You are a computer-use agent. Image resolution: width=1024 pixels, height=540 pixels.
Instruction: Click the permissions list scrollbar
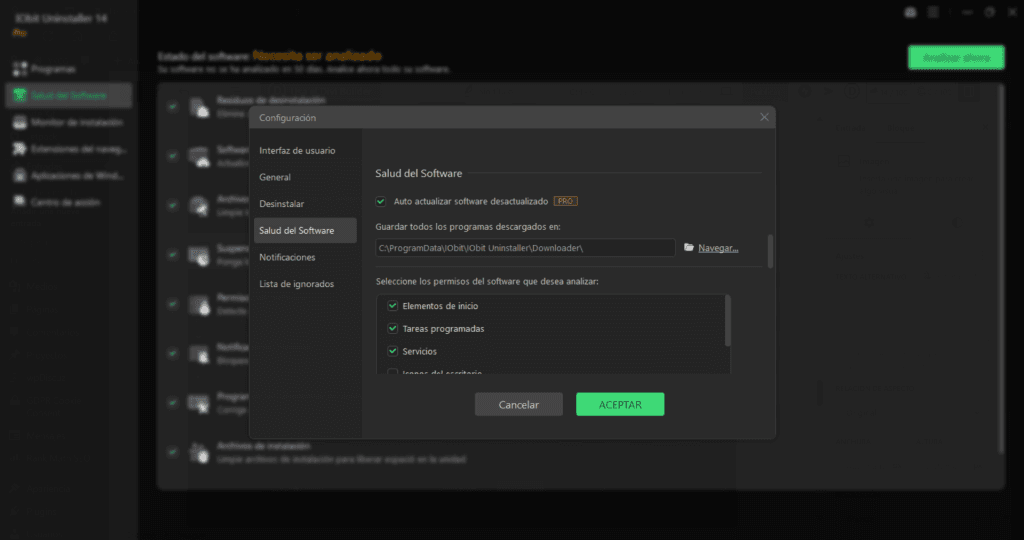tap(728, 321)
